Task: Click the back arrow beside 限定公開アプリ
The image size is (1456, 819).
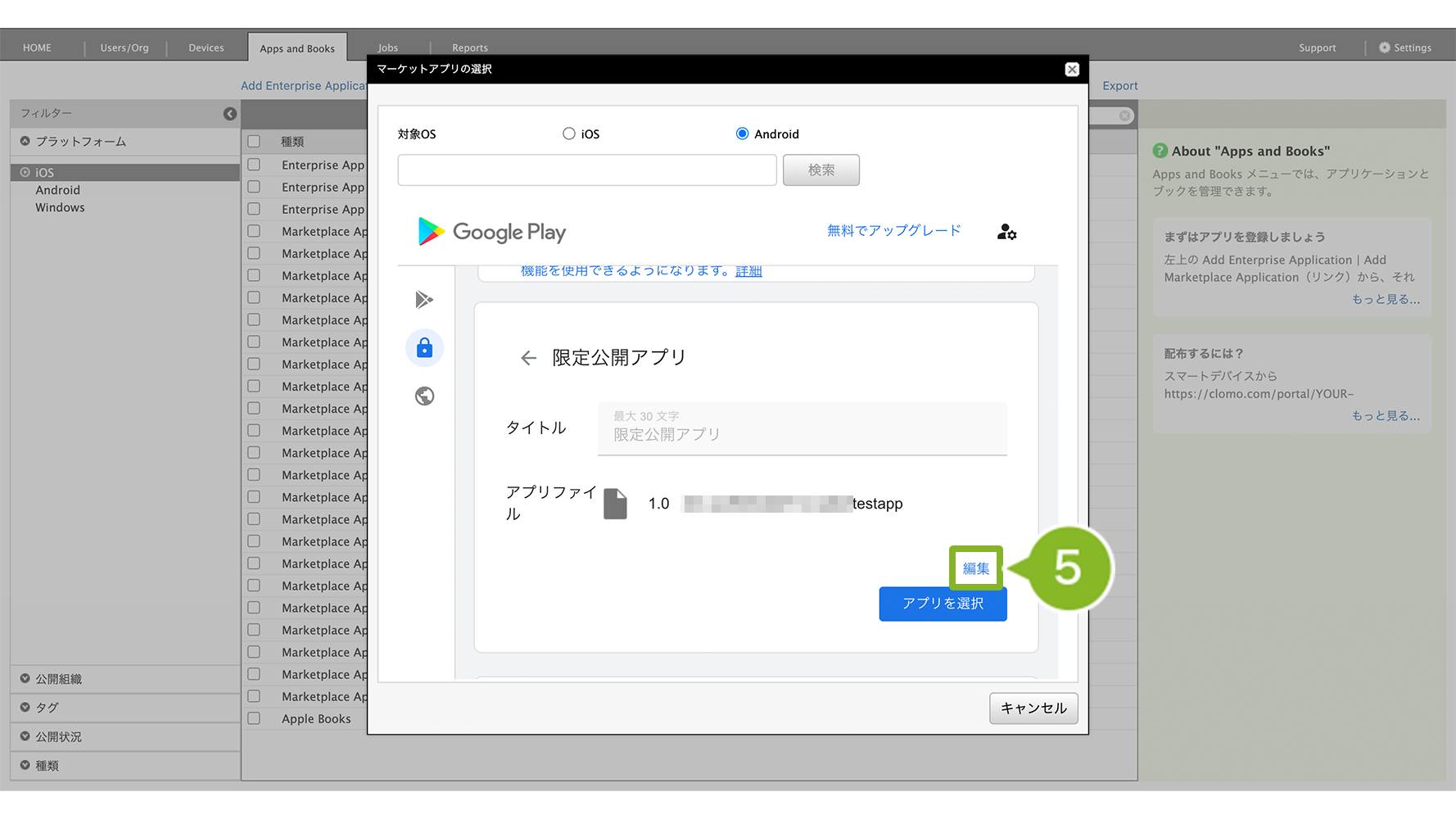Action: pos(528,358)
